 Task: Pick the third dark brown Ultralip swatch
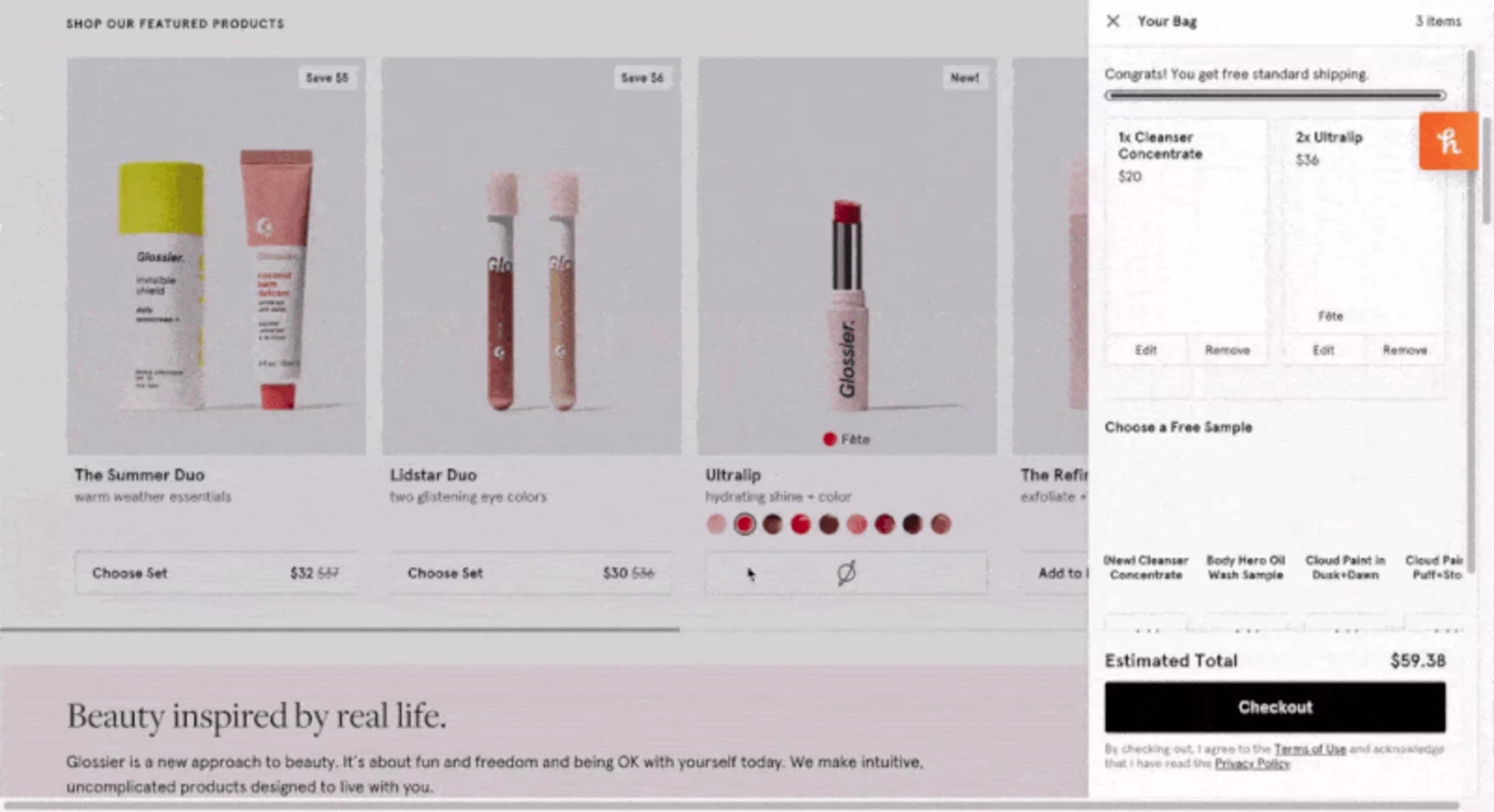click(772, 525)
